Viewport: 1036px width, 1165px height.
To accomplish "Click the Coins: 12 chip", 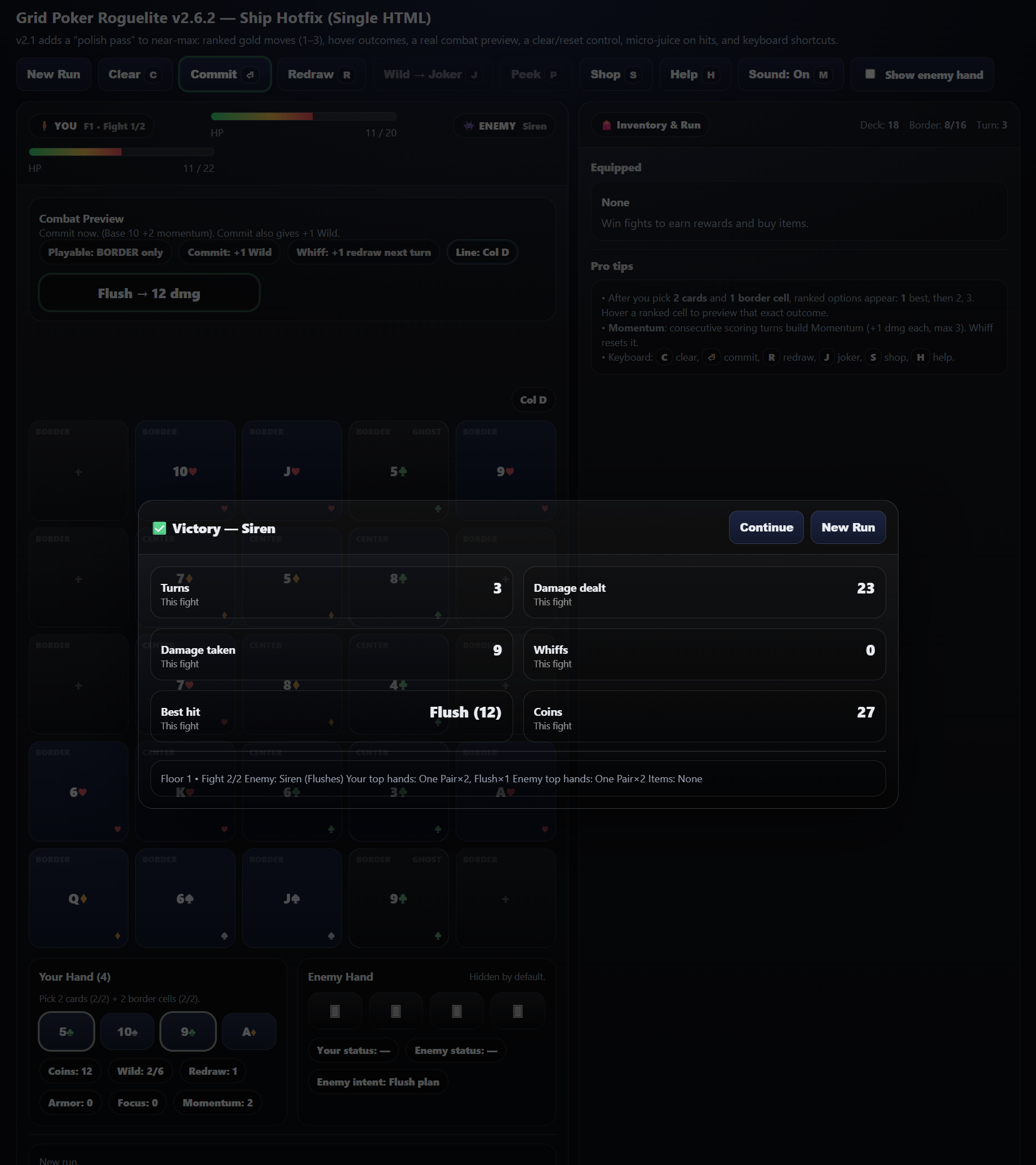I will pos(70,1071).
